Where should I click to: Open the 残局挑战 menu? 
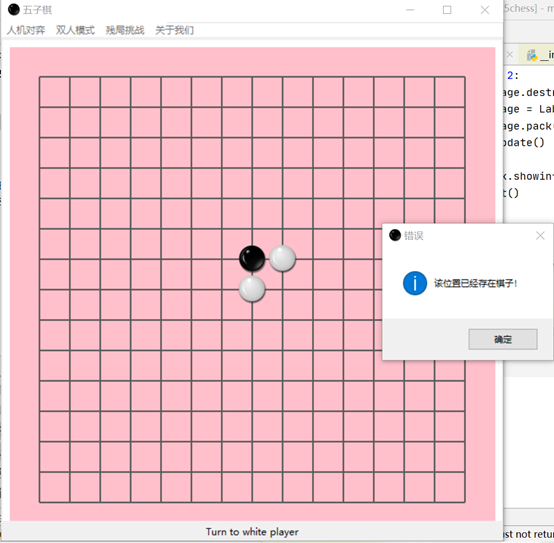click(x=125, y=30)
